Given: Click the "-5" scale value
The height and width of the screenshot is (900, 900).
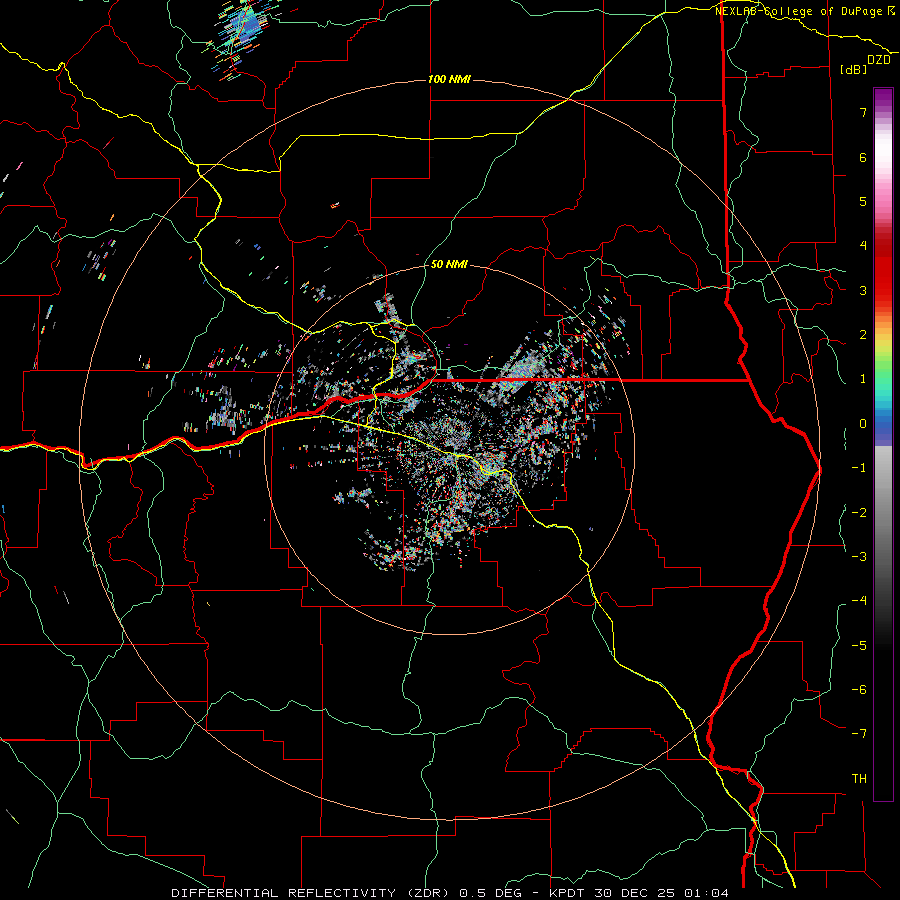Looking at the screenshot, I should tap(859, 646).
